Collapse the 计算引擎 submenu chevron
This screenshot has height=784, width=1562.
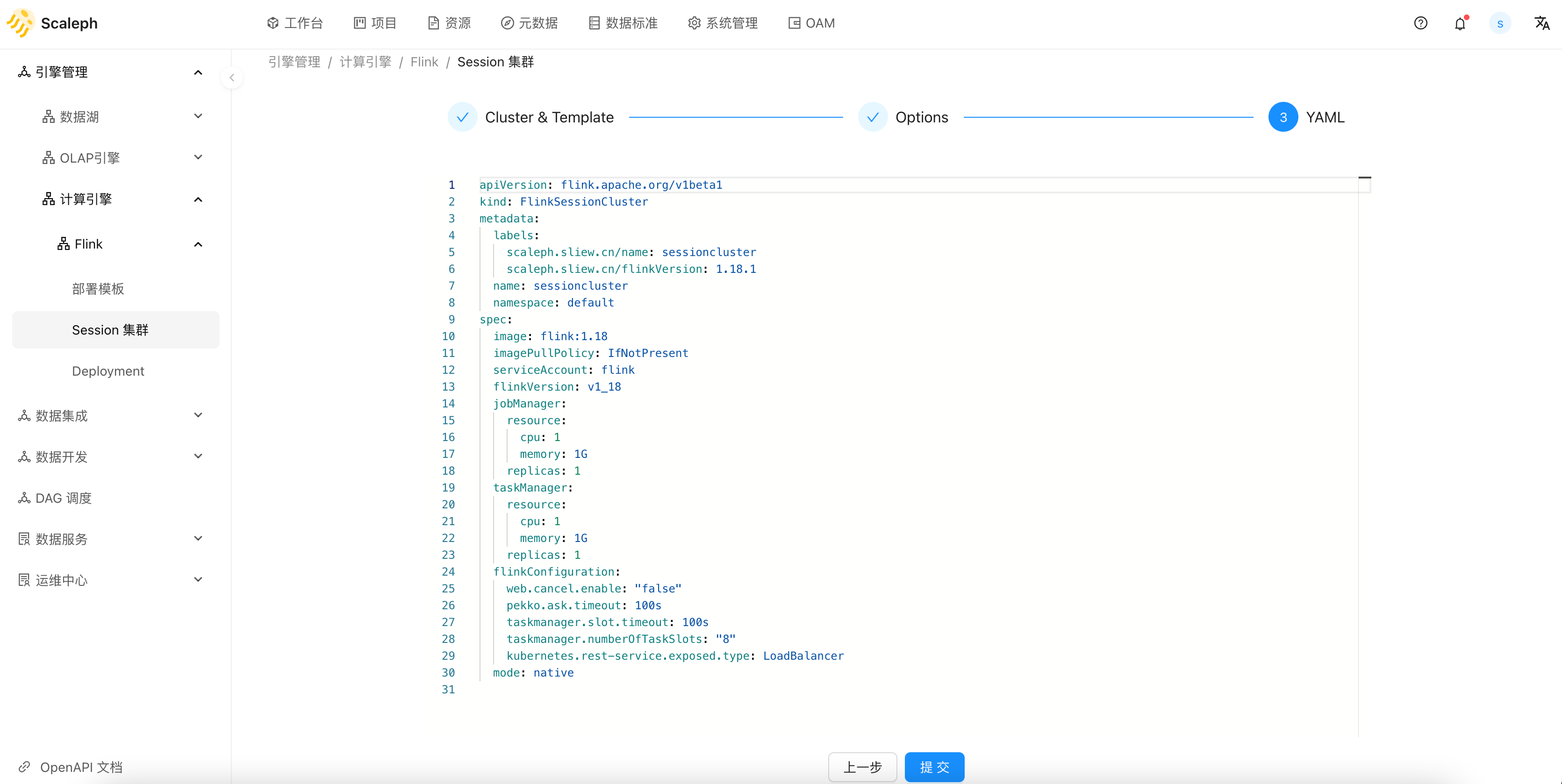coord(198,199)
